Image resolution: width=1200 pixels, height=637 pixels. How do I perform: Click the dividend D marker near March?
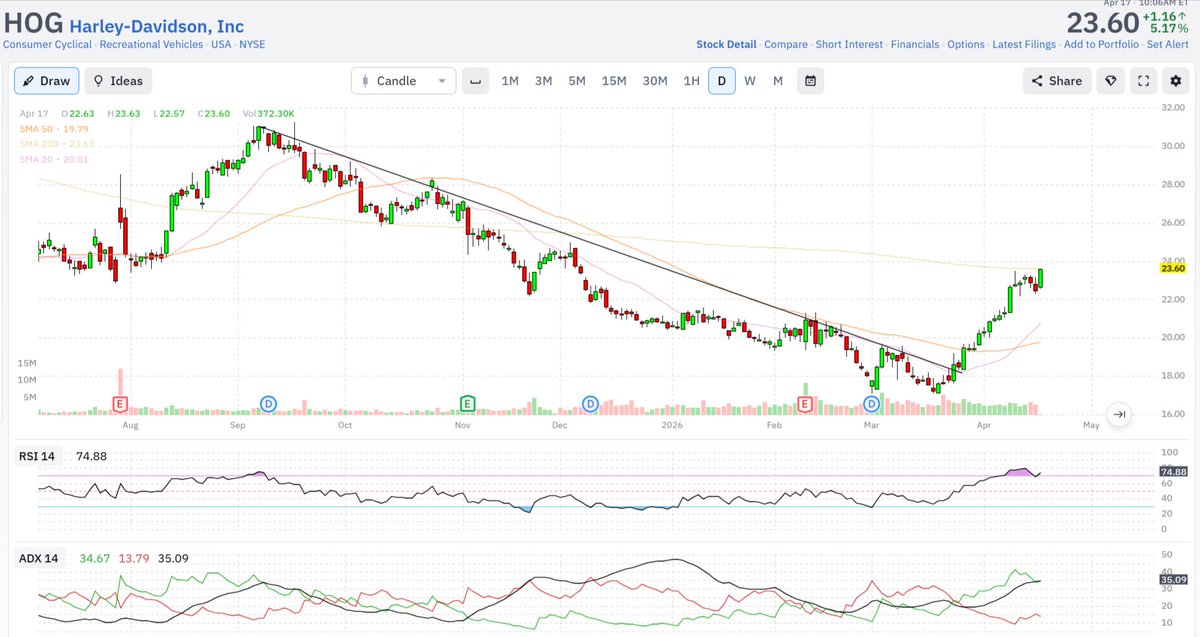click(x=871, y=404)
